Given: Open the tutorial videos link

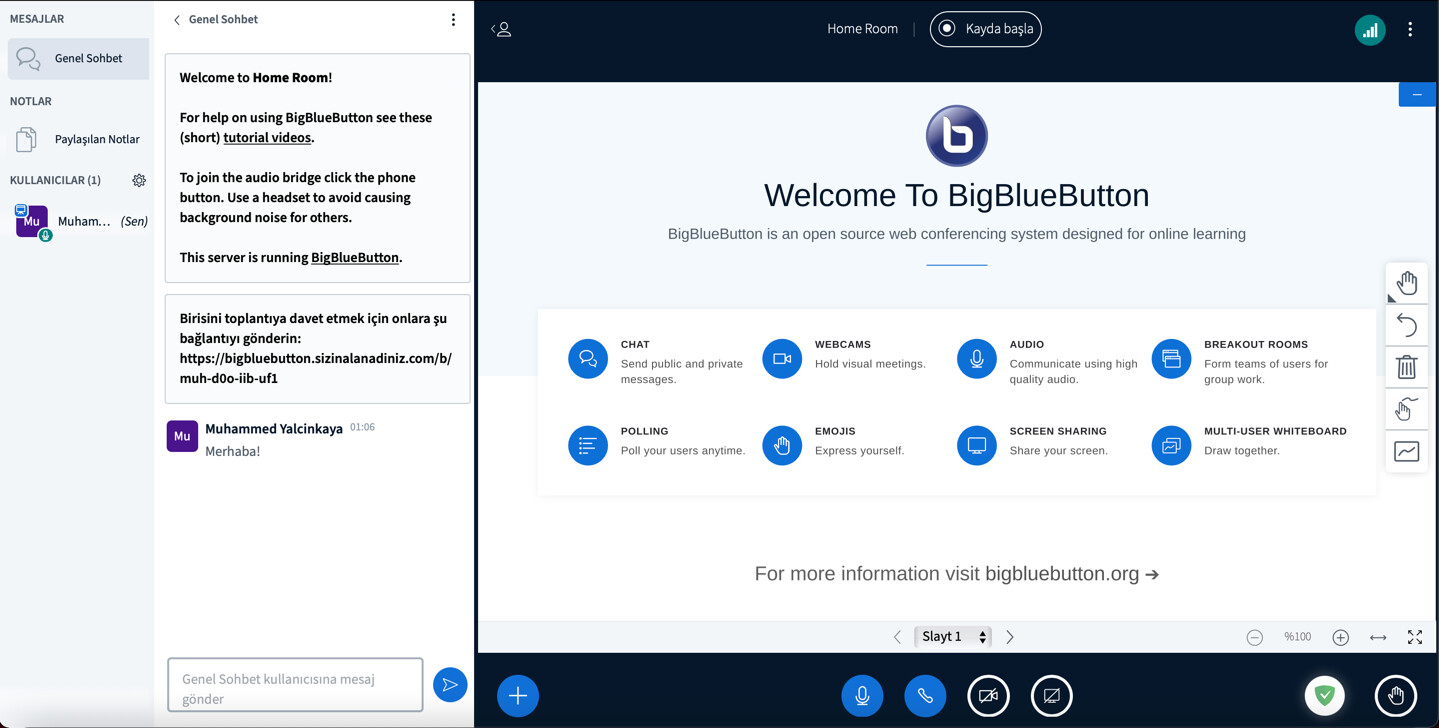Looking at the screenshot, I should click(267, 137).
